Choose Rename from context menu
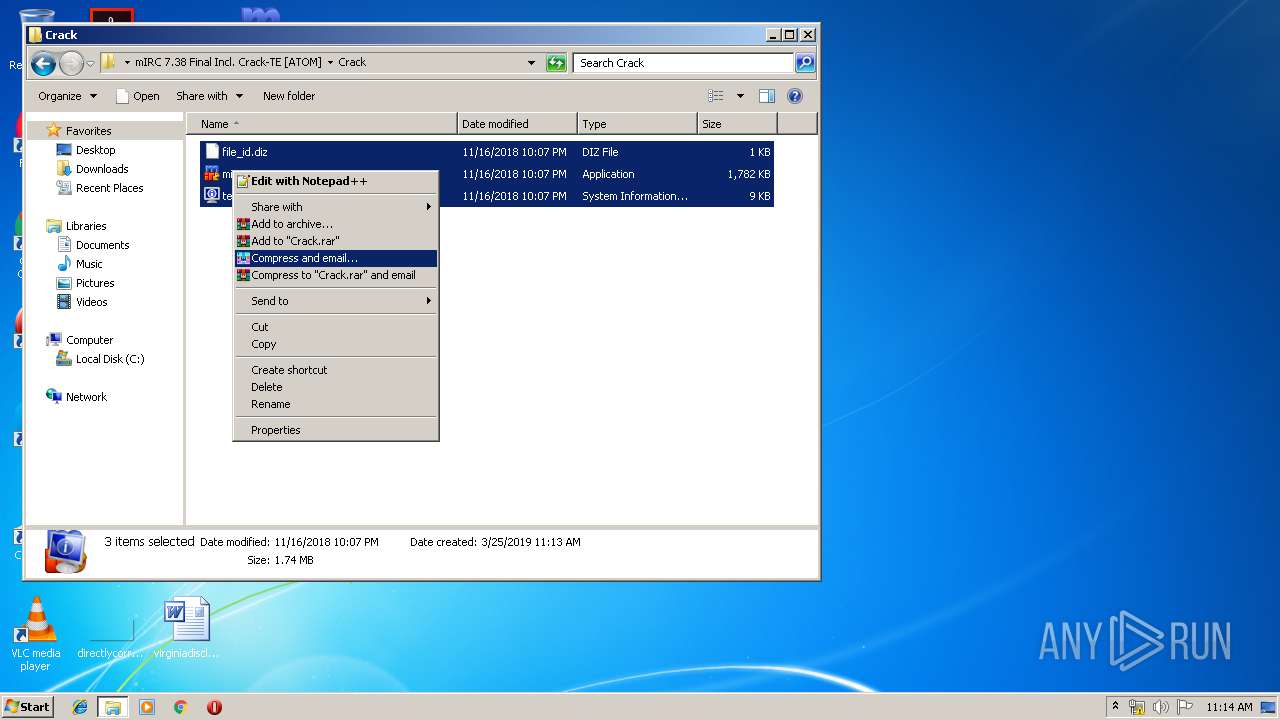Screen dimensions: 1280x720 pos(336,404)
